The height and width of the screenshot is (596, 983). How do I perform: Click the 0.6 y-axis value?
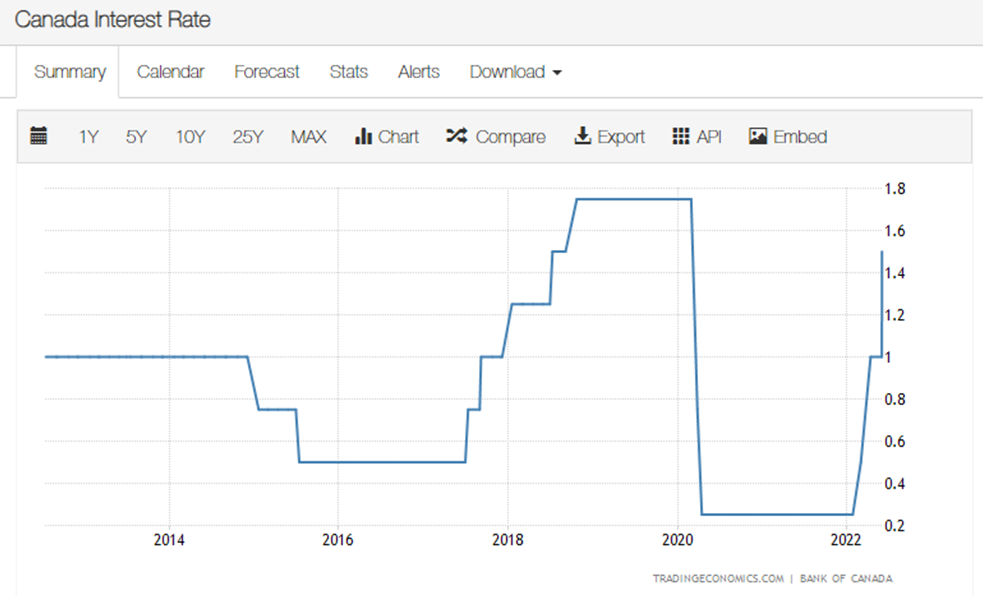pyautogui.click(x=895, y=441)
